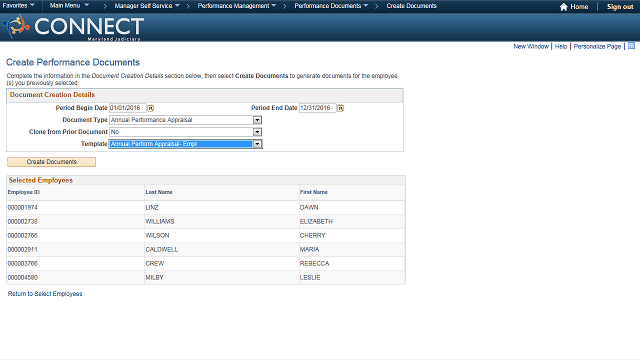640x360 pixels.
Task: Click first name ELIZABETH
Action: click(x=316, y=222)
